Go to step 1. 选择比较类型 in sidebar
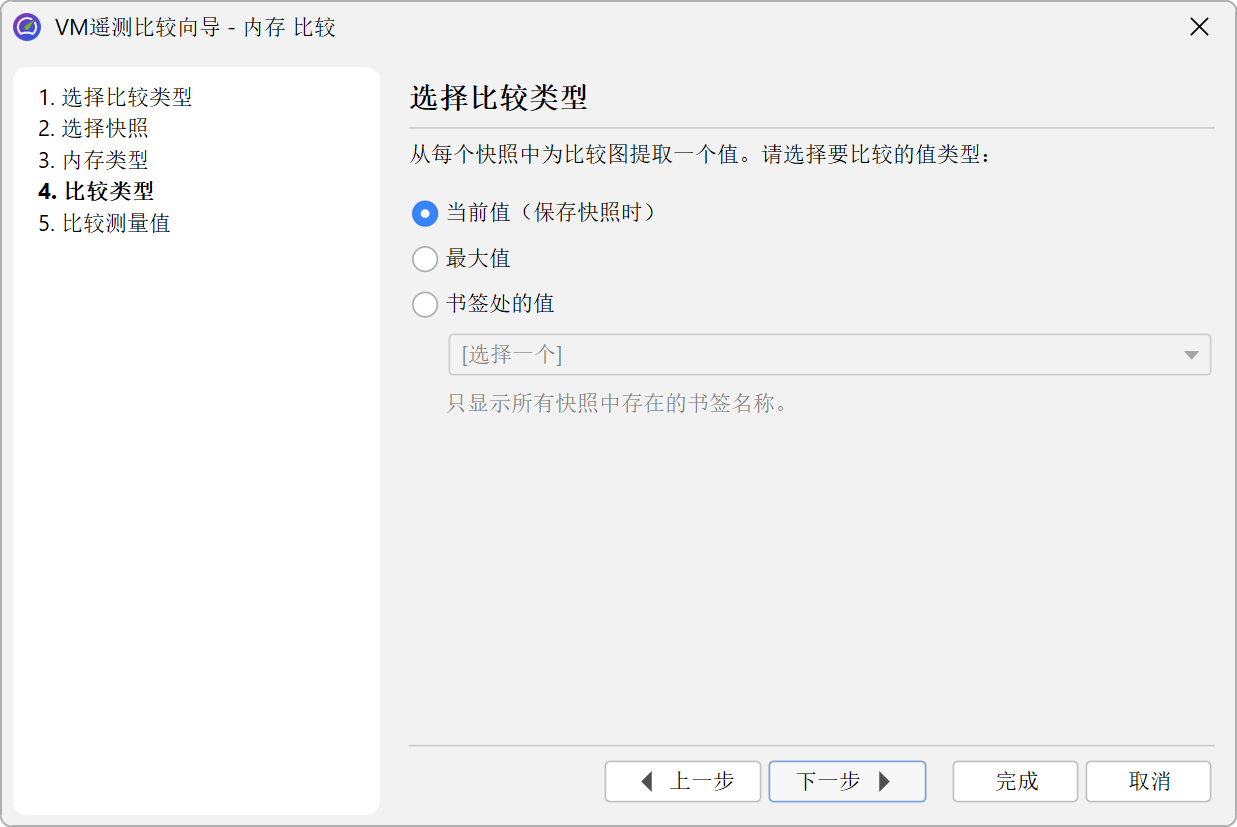1237x827 pixels. pos(115,97)
